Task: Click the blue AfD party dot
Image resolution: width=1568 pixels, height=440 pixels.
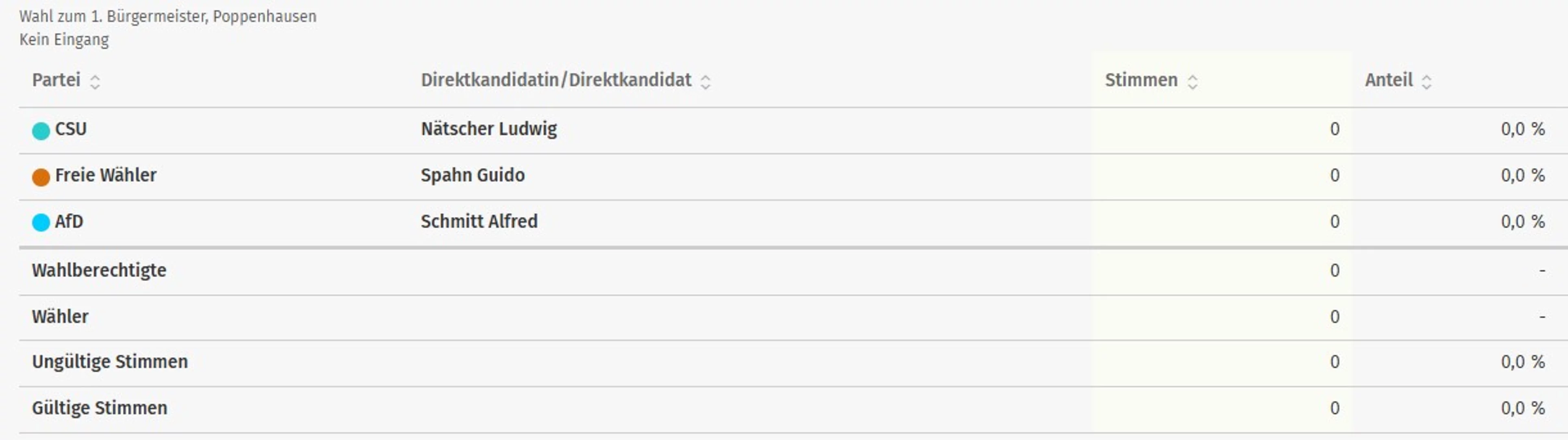Action: tap(41, 222)
